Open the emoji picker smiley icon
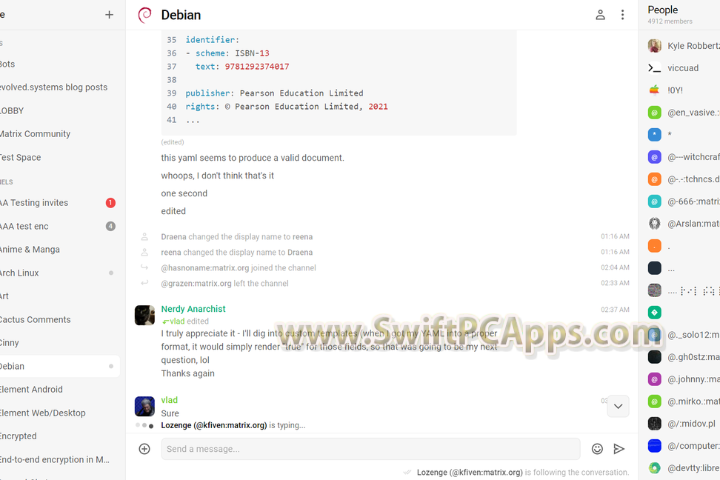Screen dimensions: 720x480 (x=597, y=449)
